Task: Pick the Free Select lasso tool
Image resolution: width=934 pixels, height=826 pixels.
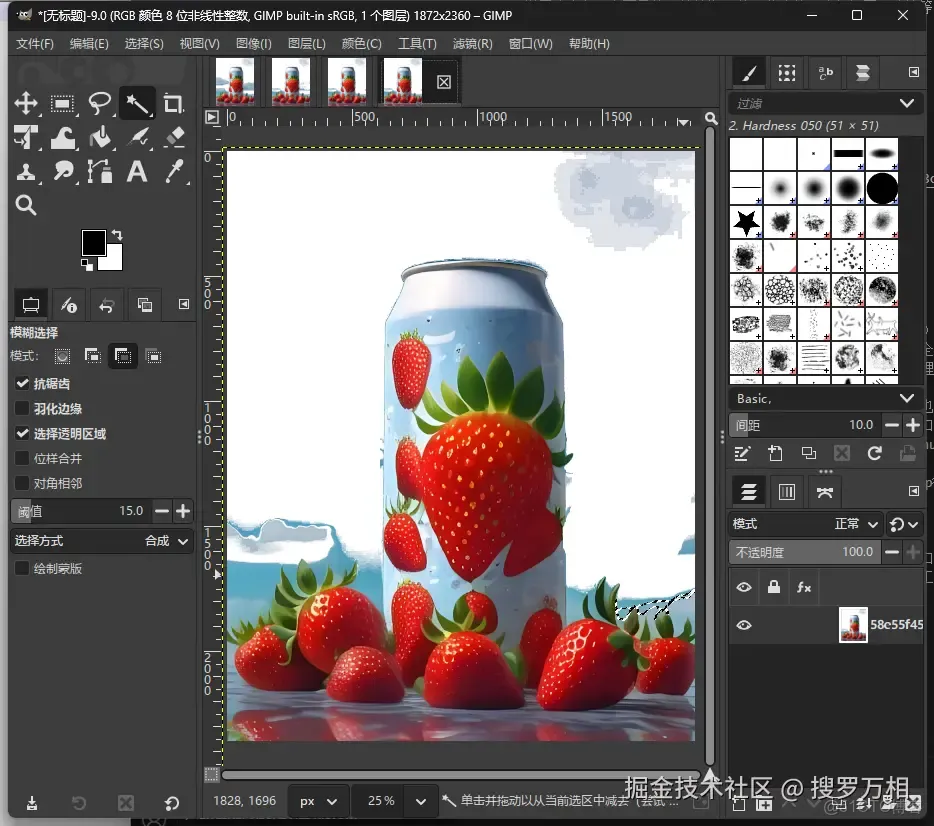Action: [x=99, y=104]
